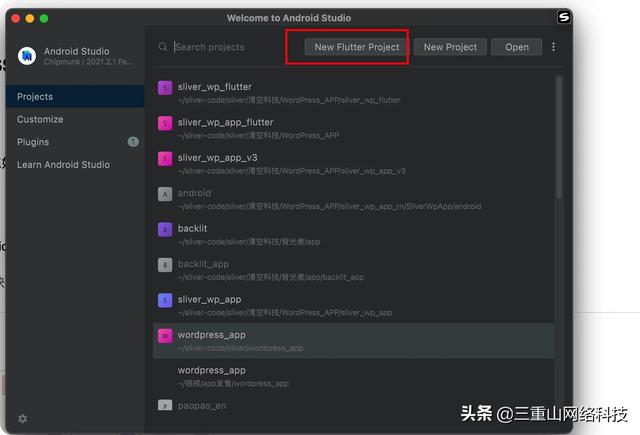Select the Projects tab in sidebar

pos(75,97)
